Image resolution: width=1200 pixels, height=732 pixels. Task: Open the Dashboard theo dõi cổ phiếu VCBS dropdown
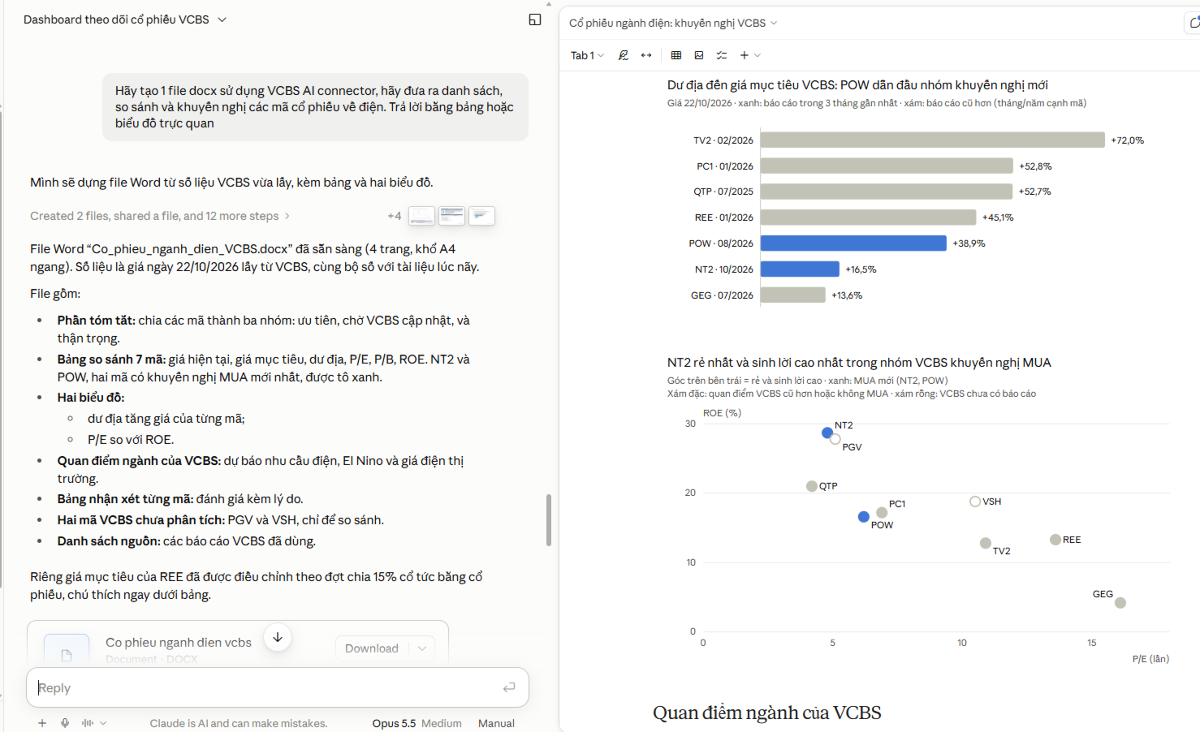coord(125,19)
